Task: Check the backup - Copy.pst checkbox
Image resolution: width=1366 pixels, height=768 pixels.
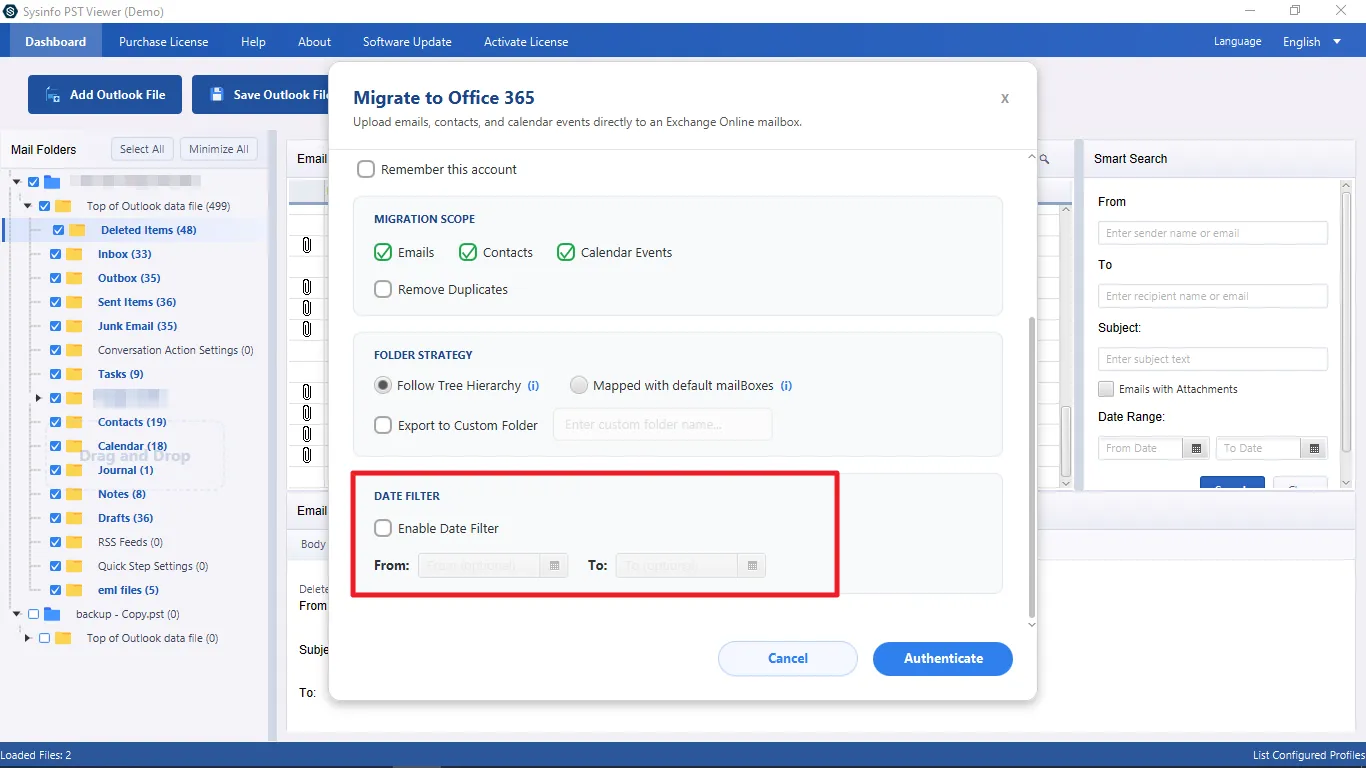Action: pos(34,614)
